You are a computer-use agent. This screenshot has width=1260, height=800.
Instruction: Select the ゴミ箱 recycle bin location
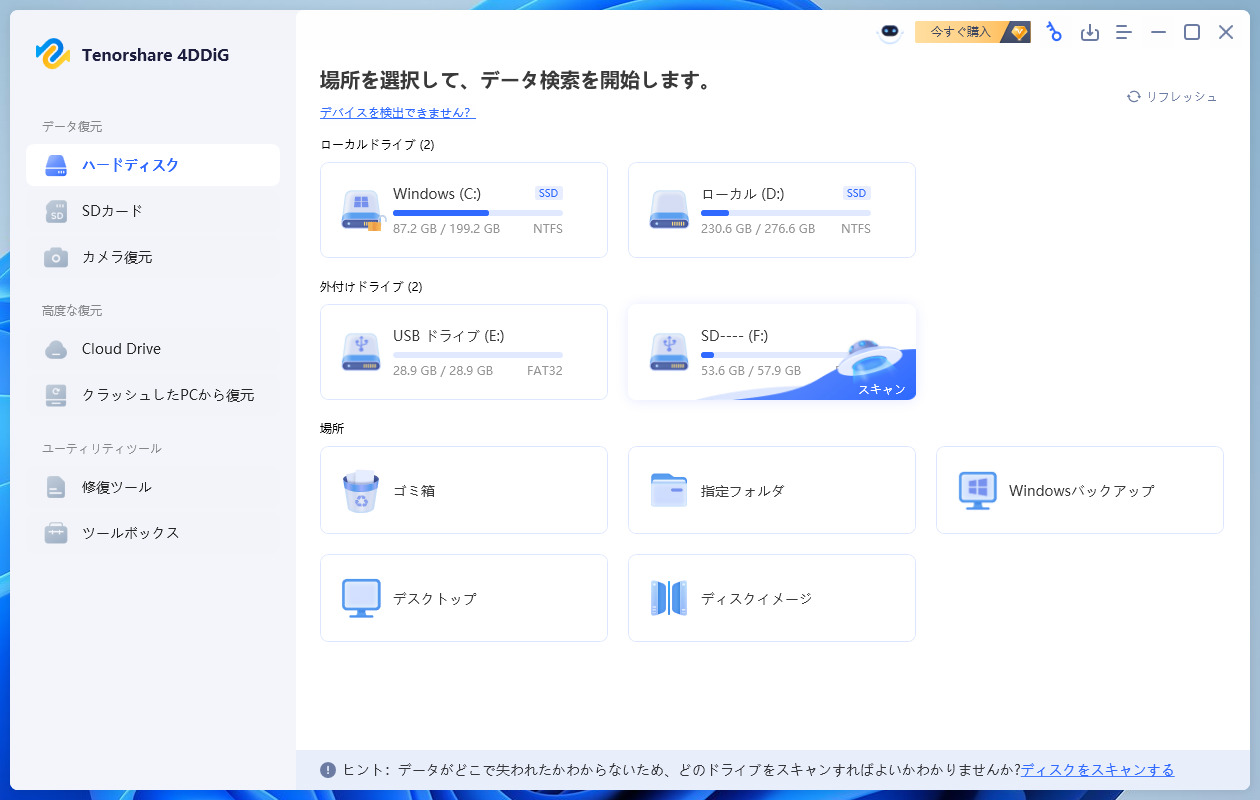point(463,490)
